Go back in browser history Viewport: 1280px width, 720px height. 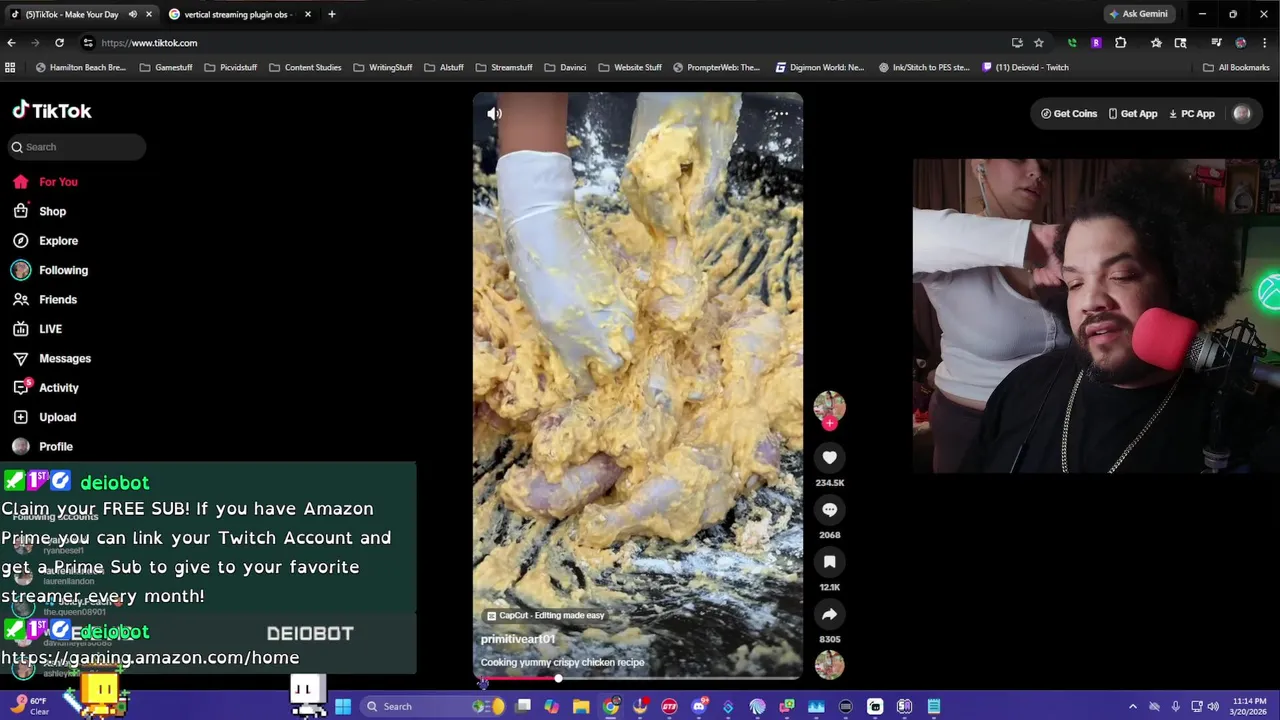coord(11,43)
